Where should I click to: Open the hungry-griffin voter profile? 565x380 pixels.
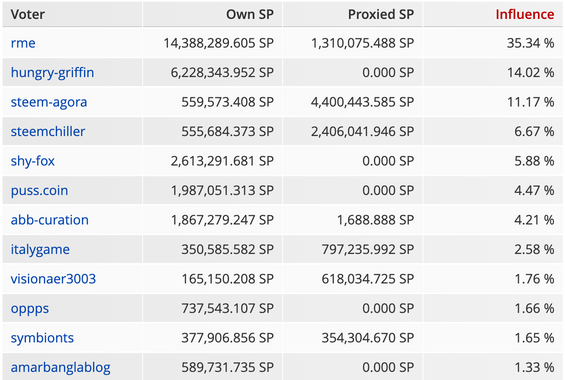[x=52, y=73]
